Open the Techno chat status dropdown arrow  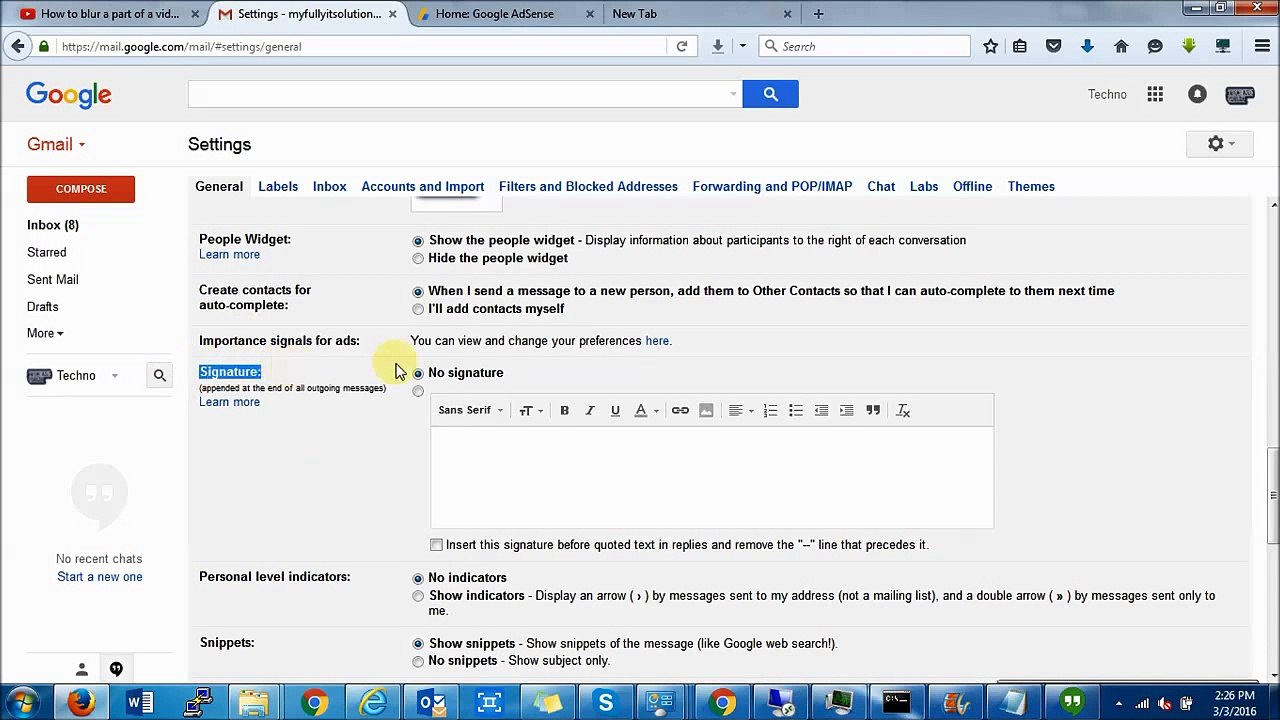114,376
